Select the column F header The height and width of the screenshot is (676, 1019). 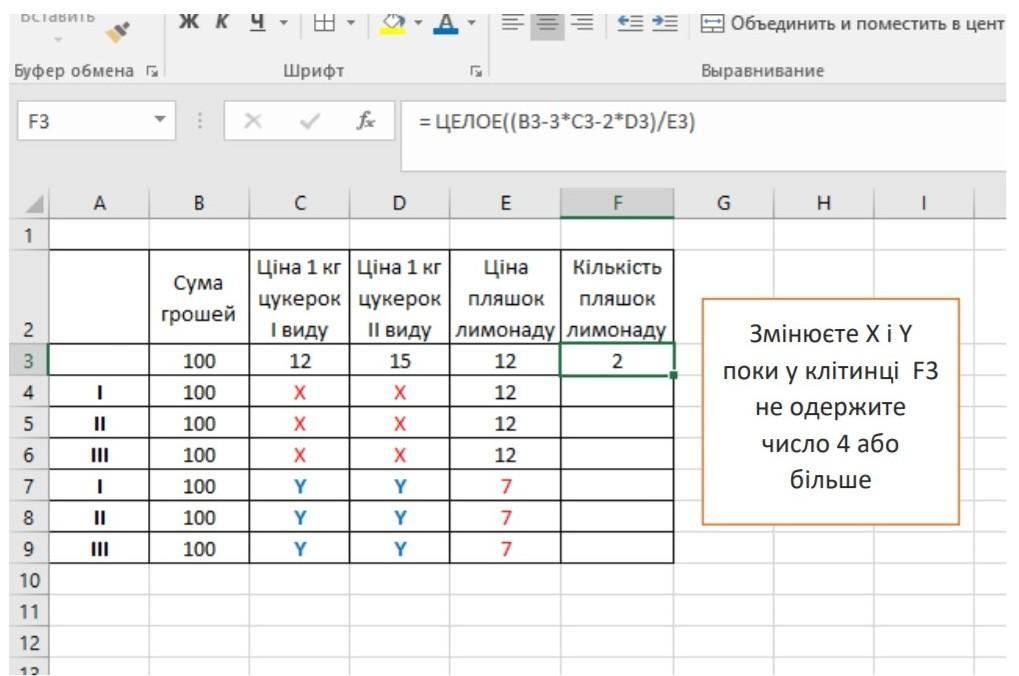(x=616, y=203)
